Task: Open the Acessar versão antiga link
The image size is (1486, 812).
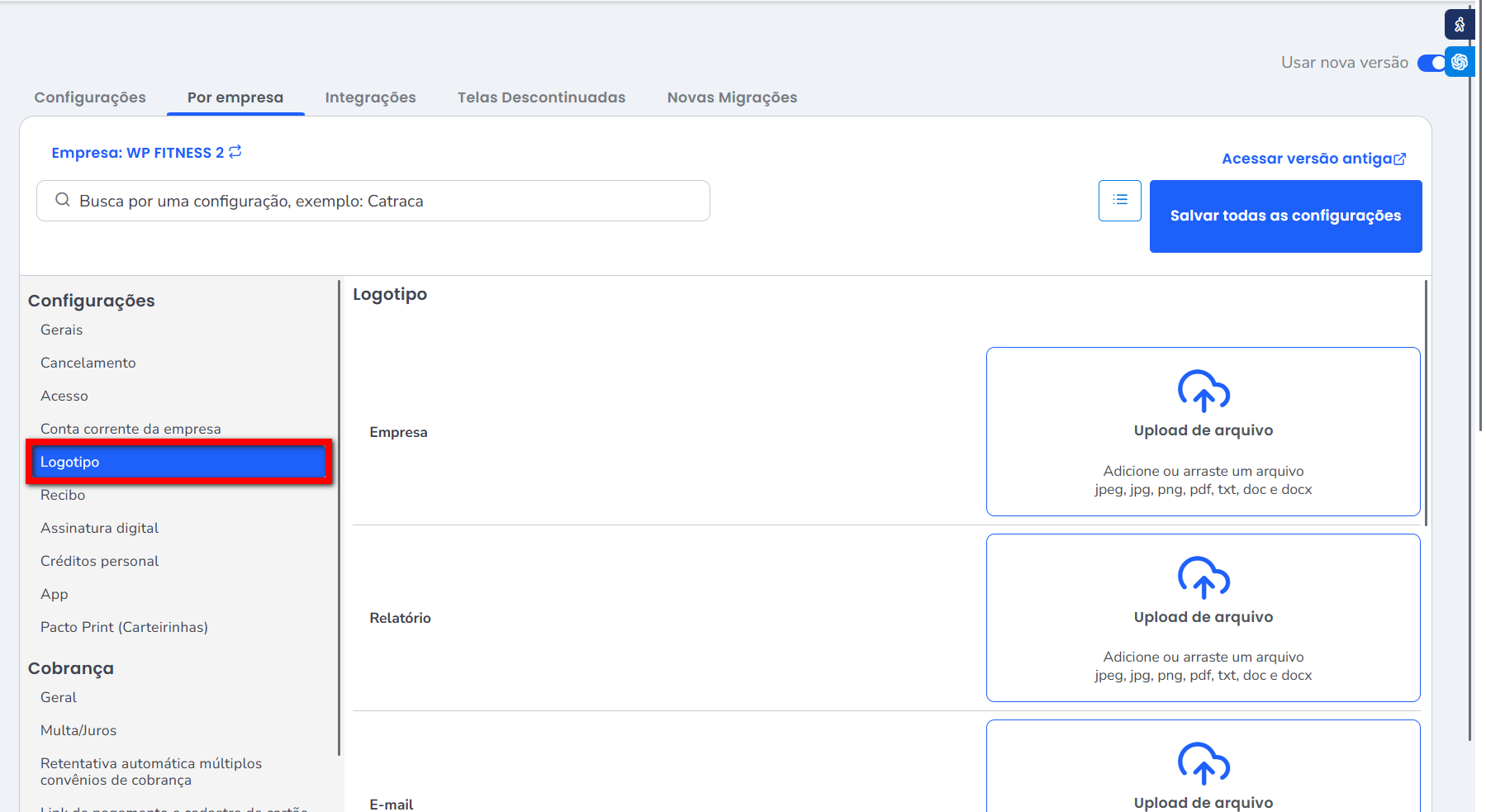Action: pos(1313,159)
